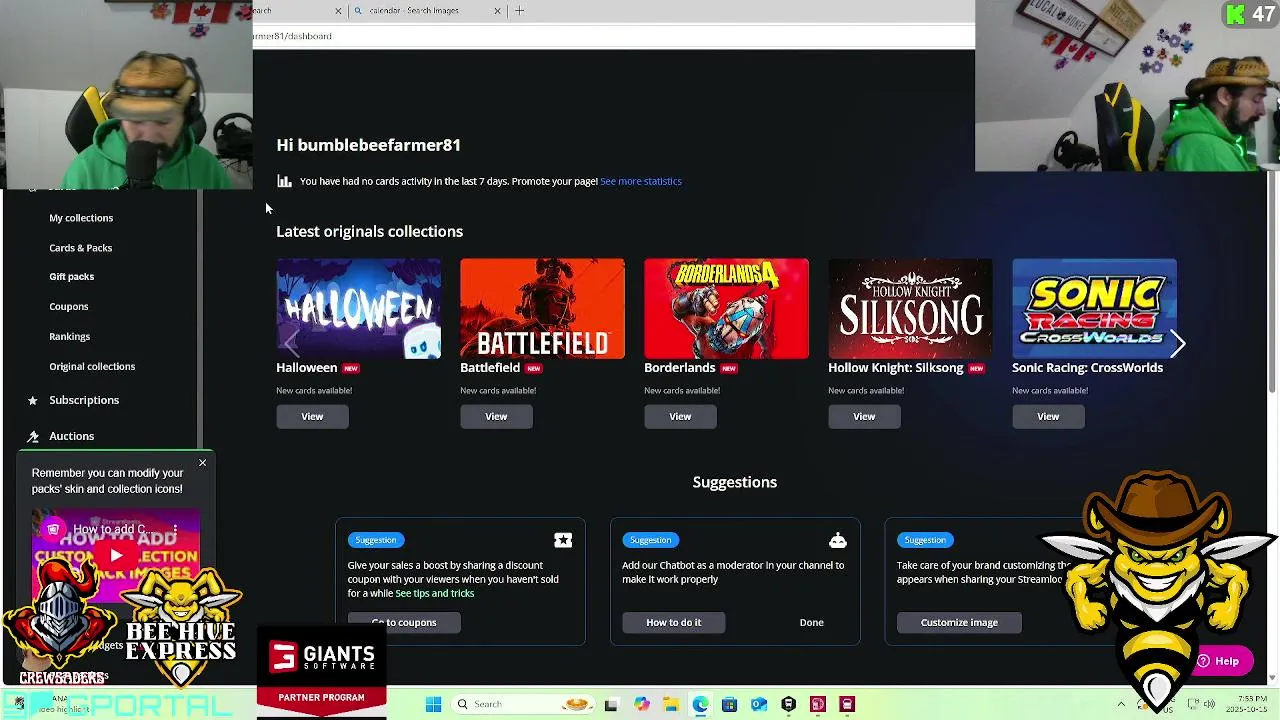The height and width of the screenshot is (720, 1280).
Task: Click the coupon suggestion star-card icon
Action: (563, 540)
